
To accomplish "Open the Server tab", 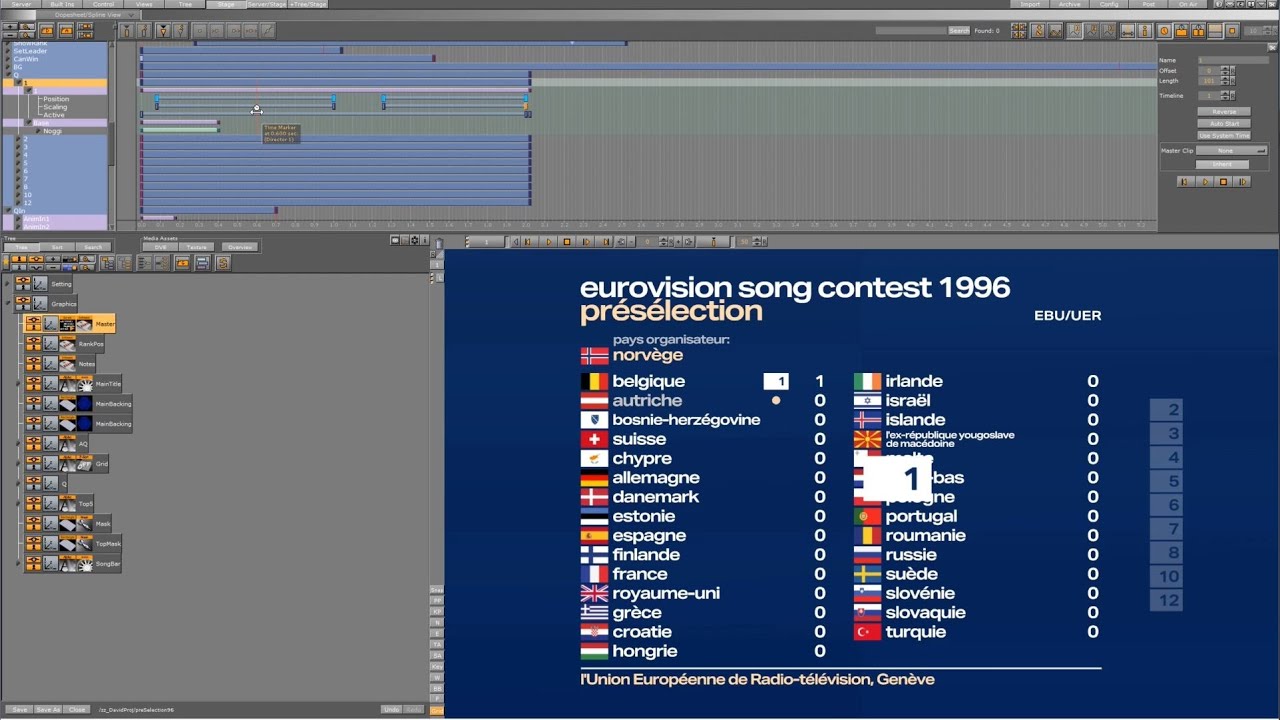I will [x=21, y=4].
